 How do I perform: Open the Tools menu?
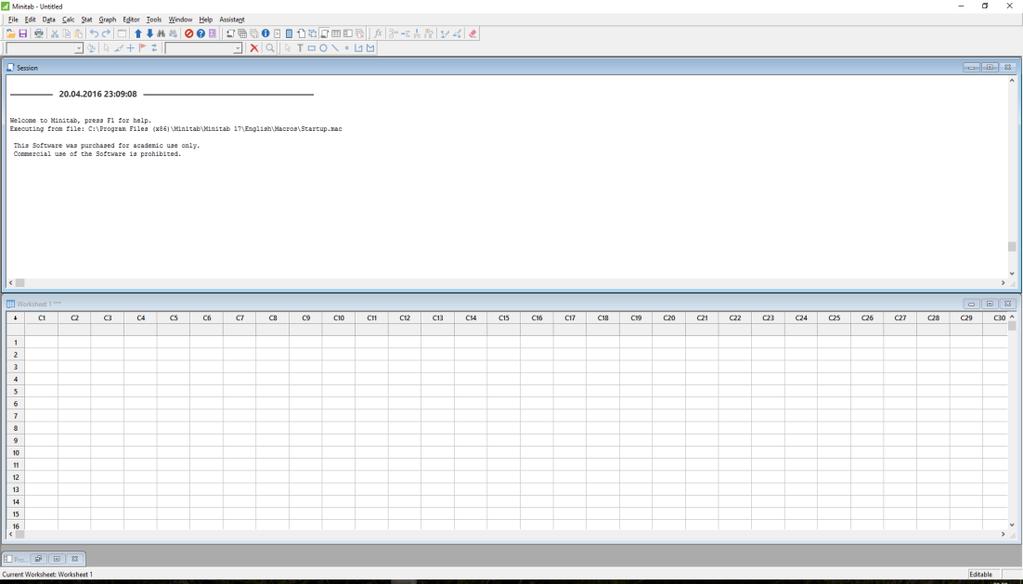coord(154,20)
